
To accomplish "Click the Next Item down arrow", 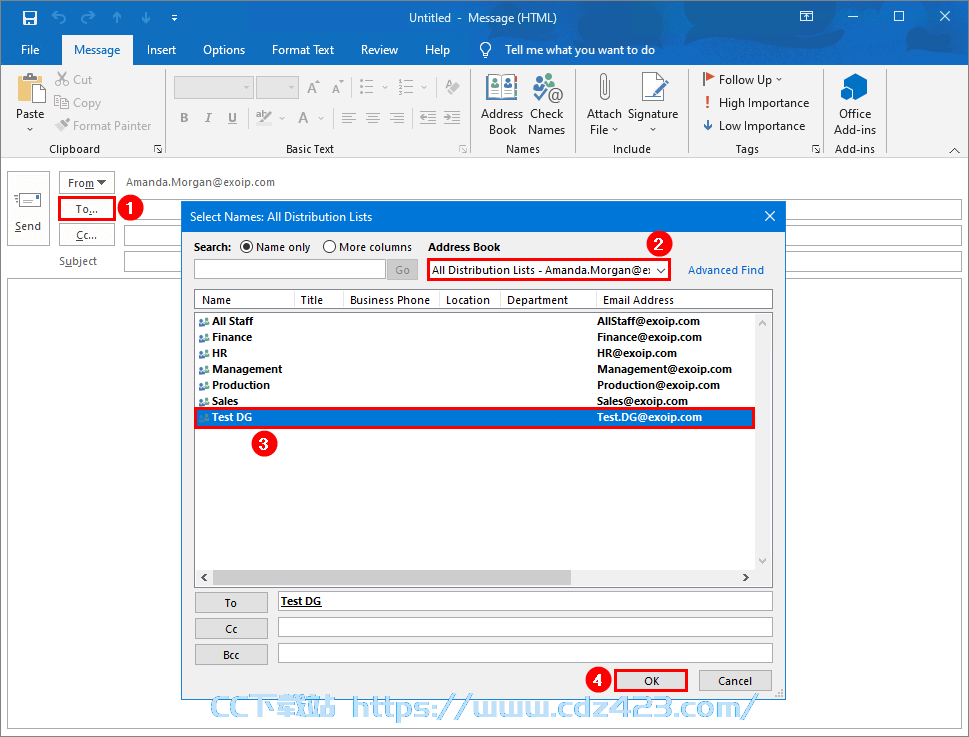I will (146, 17).
